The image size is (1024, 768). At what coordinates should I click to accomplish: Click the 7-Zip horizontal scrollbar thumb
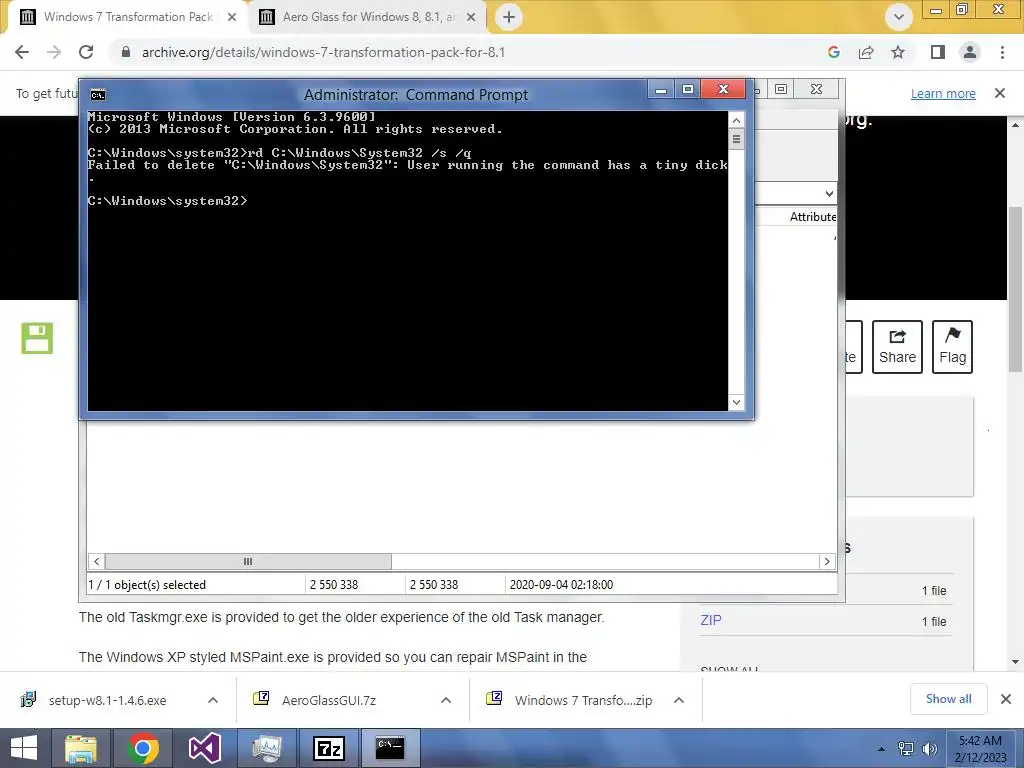(x=248, y=562)
